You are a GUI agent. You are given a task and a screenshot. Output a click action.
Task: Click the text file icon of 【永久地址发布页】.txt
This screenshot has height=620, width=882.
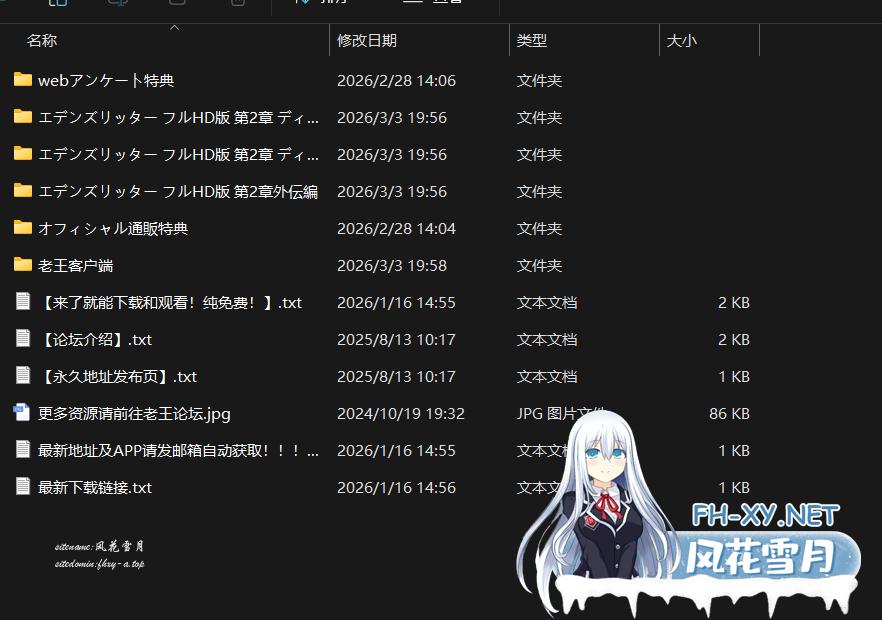21,376
